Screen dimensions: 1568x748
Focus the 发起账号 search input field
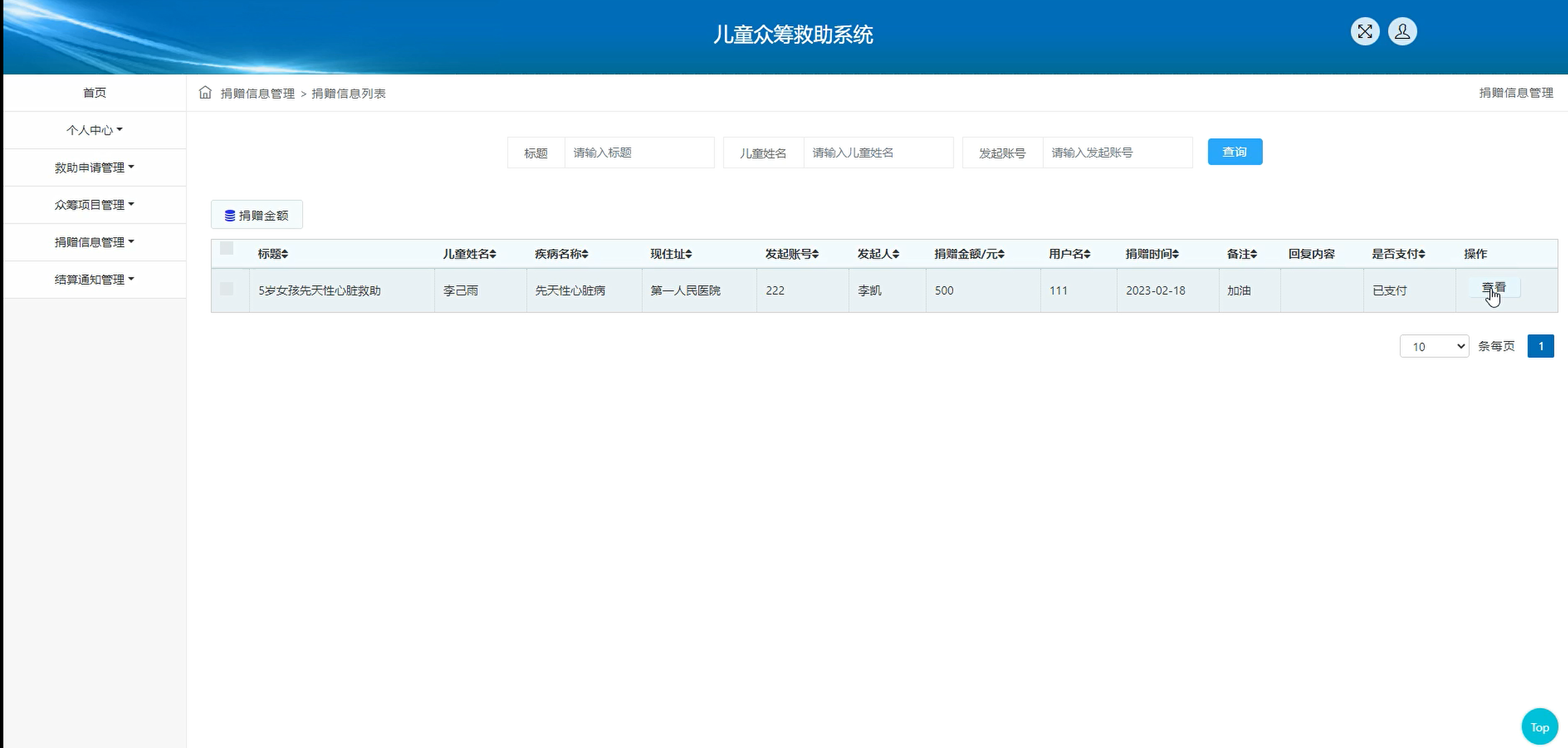click(1118, 153)
